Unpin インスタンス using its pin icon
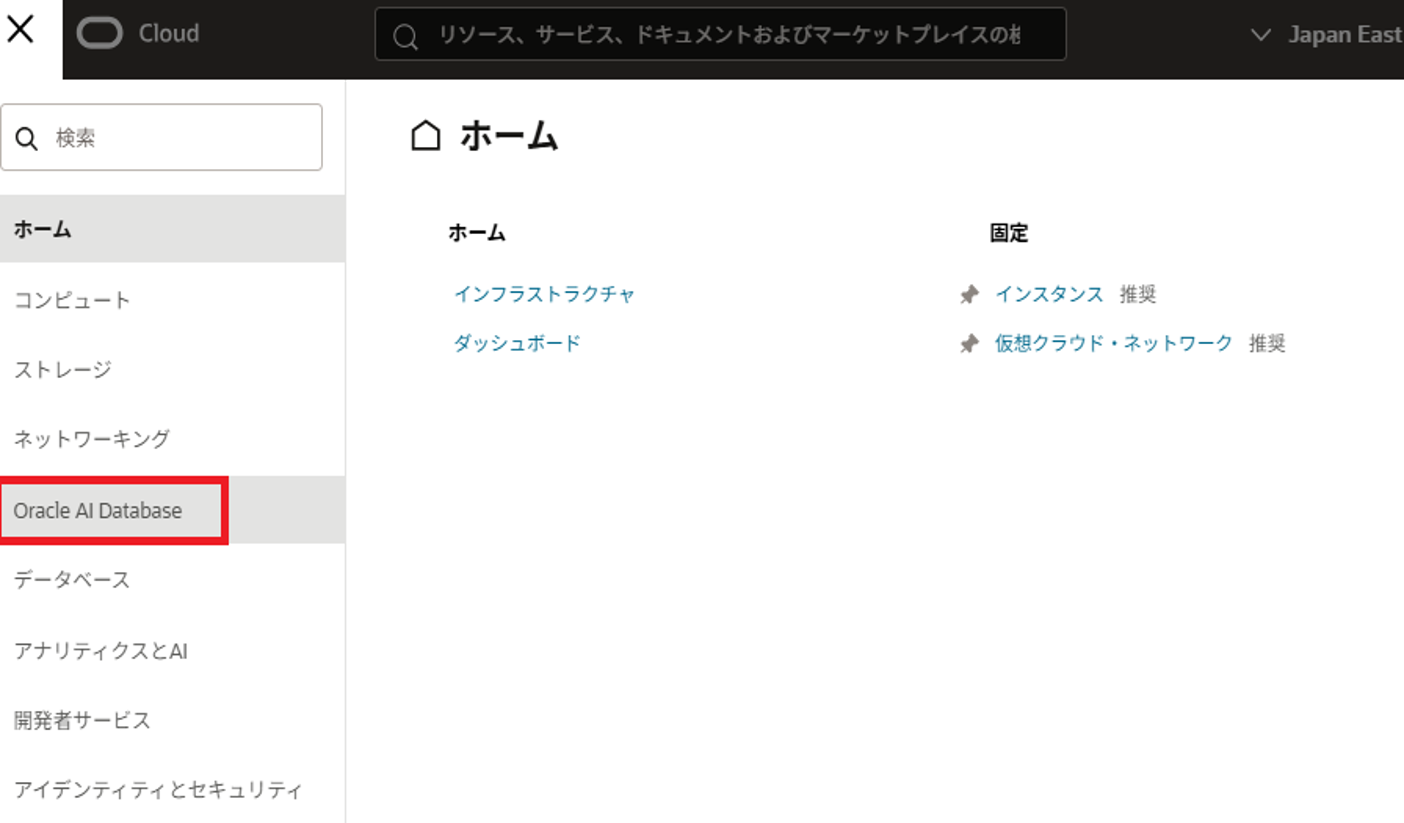 click(968, 294)
